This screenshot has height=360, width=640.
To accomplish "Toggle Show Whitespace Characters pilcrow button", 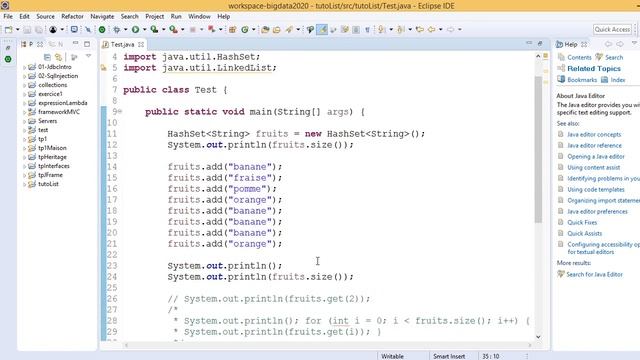I will click(x=367, y=29).
